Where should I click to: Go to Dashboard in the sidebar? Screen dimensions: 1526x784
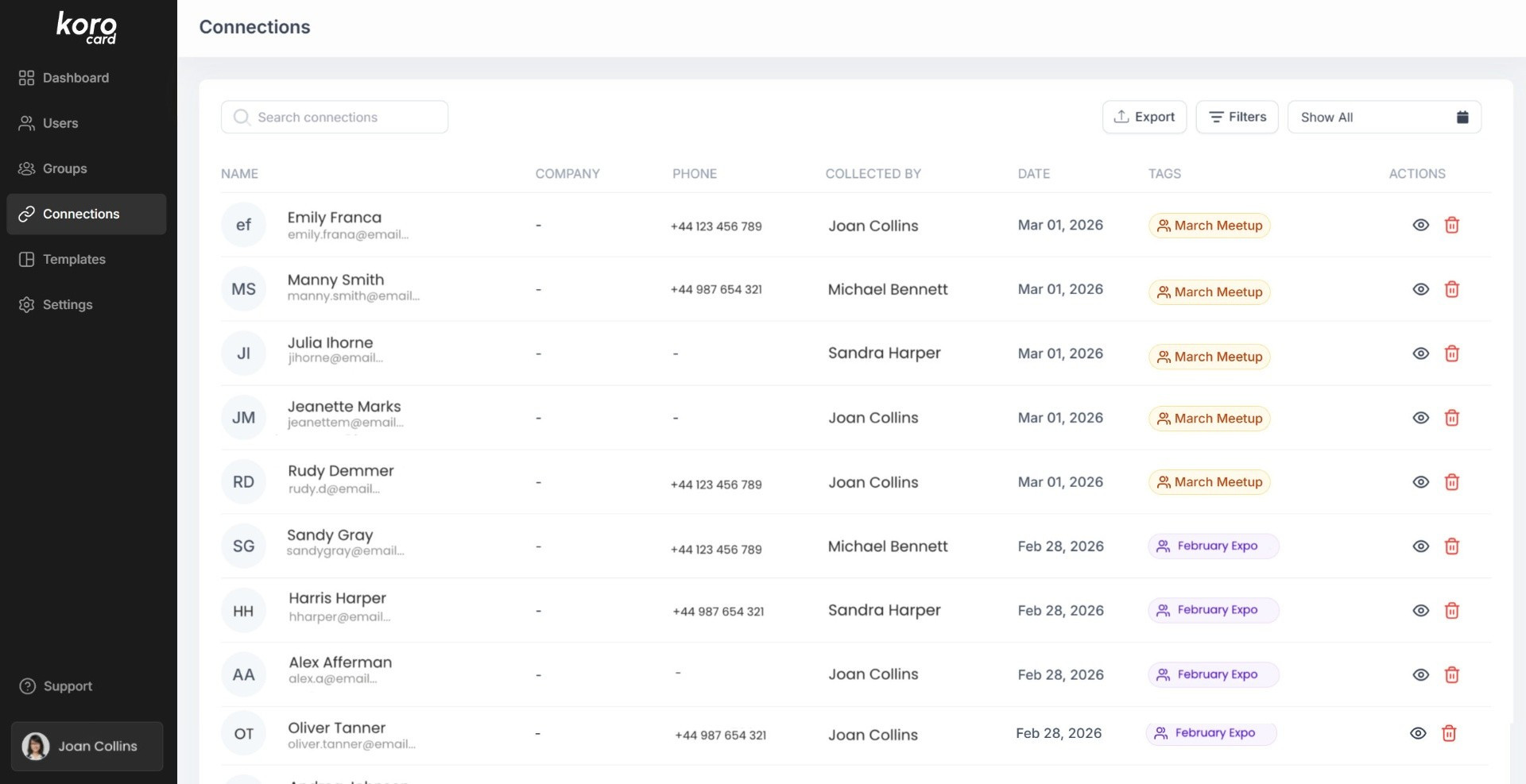[76, 78]
